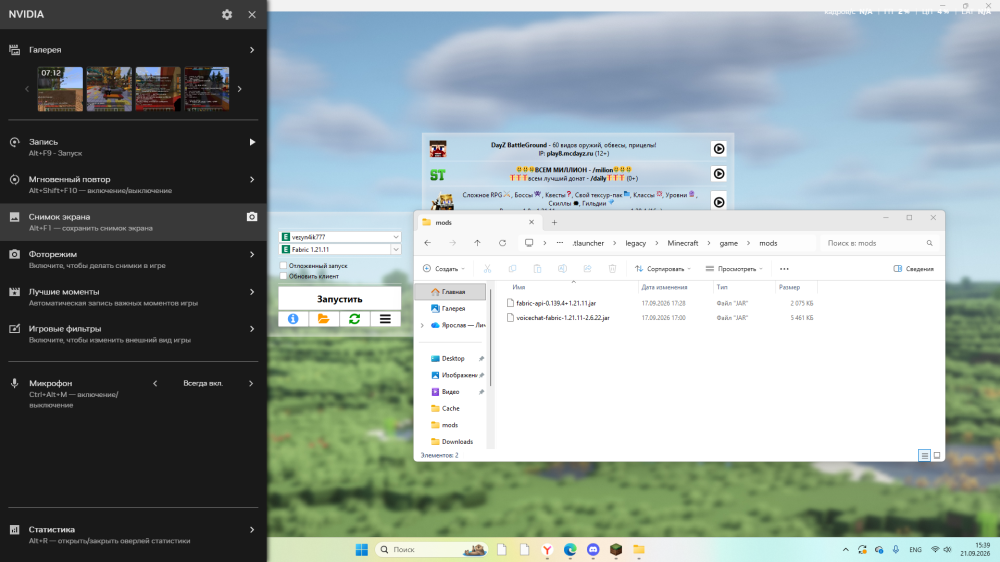
Task: Click the microphone icon in NVIDIA panel
Action: pos(15,383)
